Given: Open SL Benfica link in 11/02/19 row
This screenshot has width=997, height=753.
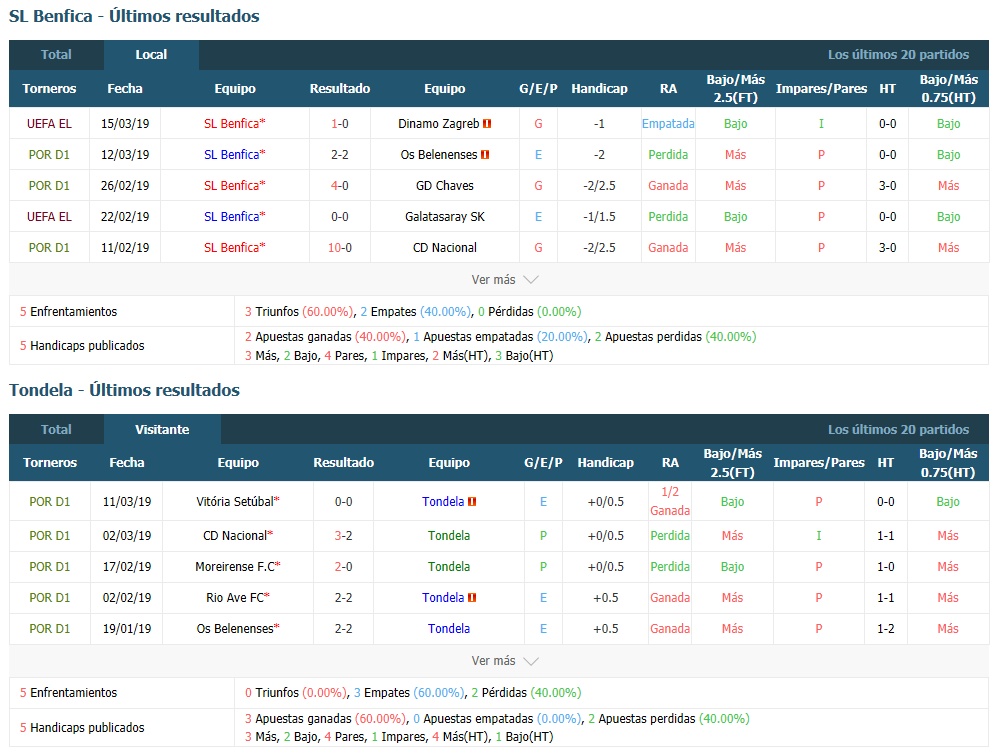Looking at the screenshot, I should pos(235,248).
